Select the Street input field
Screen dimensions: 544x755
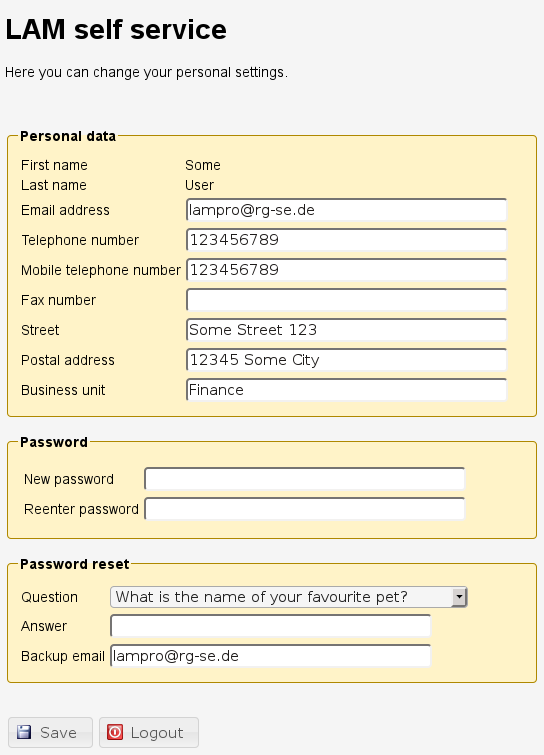(x=346, y=330)
